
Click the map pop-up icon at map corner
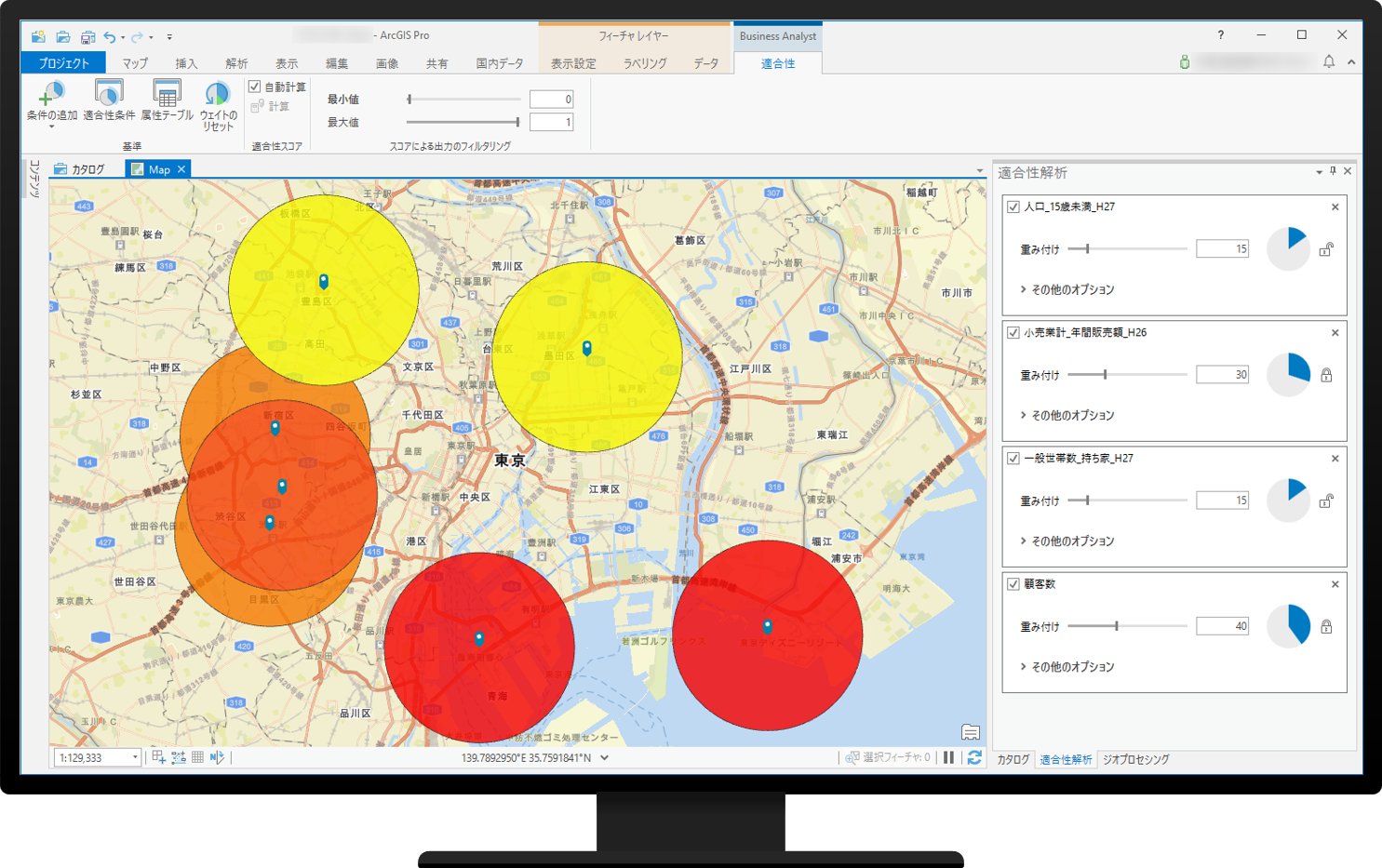(x=971, y=732)
